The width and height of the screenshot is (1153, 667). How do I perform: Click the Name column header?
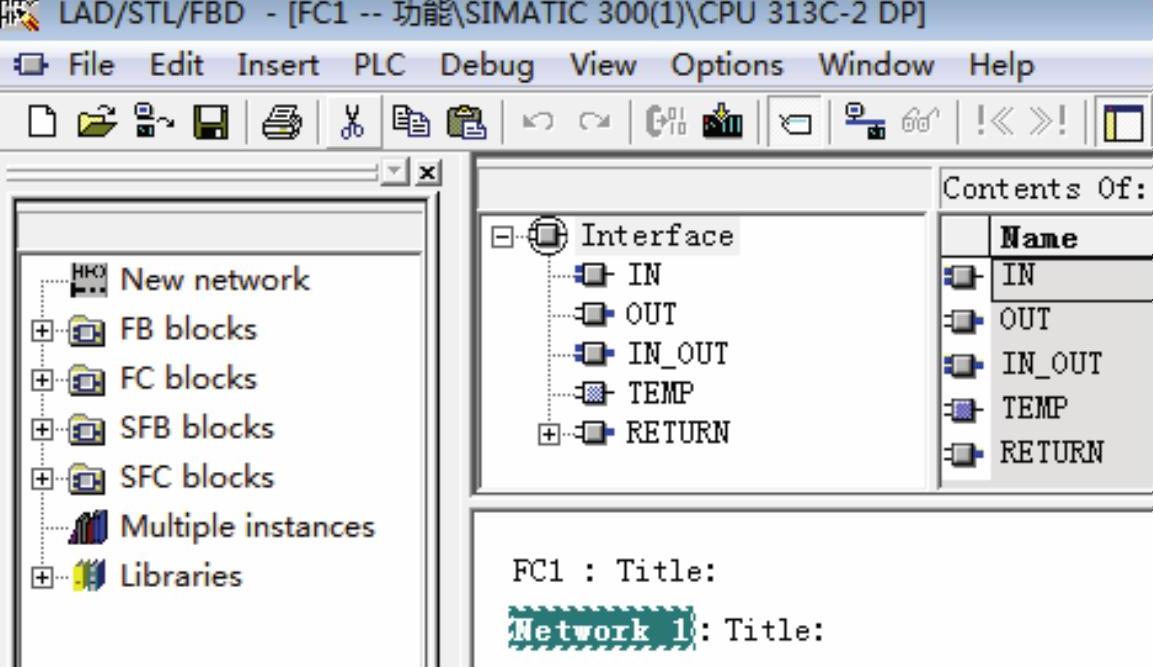tap(1071, 237)
